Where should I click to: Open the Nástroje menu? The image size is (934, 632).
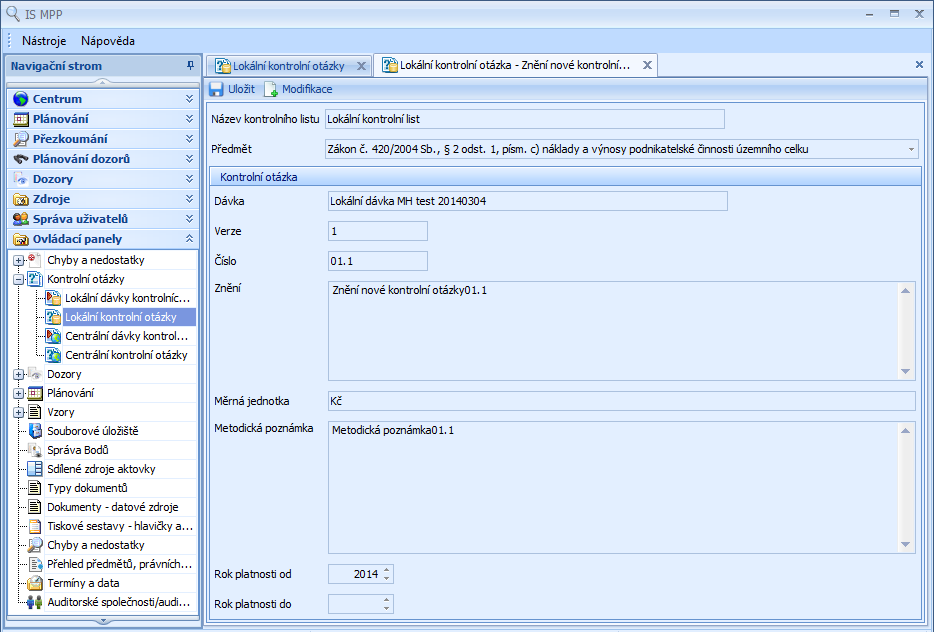click(x=44, y=41)
